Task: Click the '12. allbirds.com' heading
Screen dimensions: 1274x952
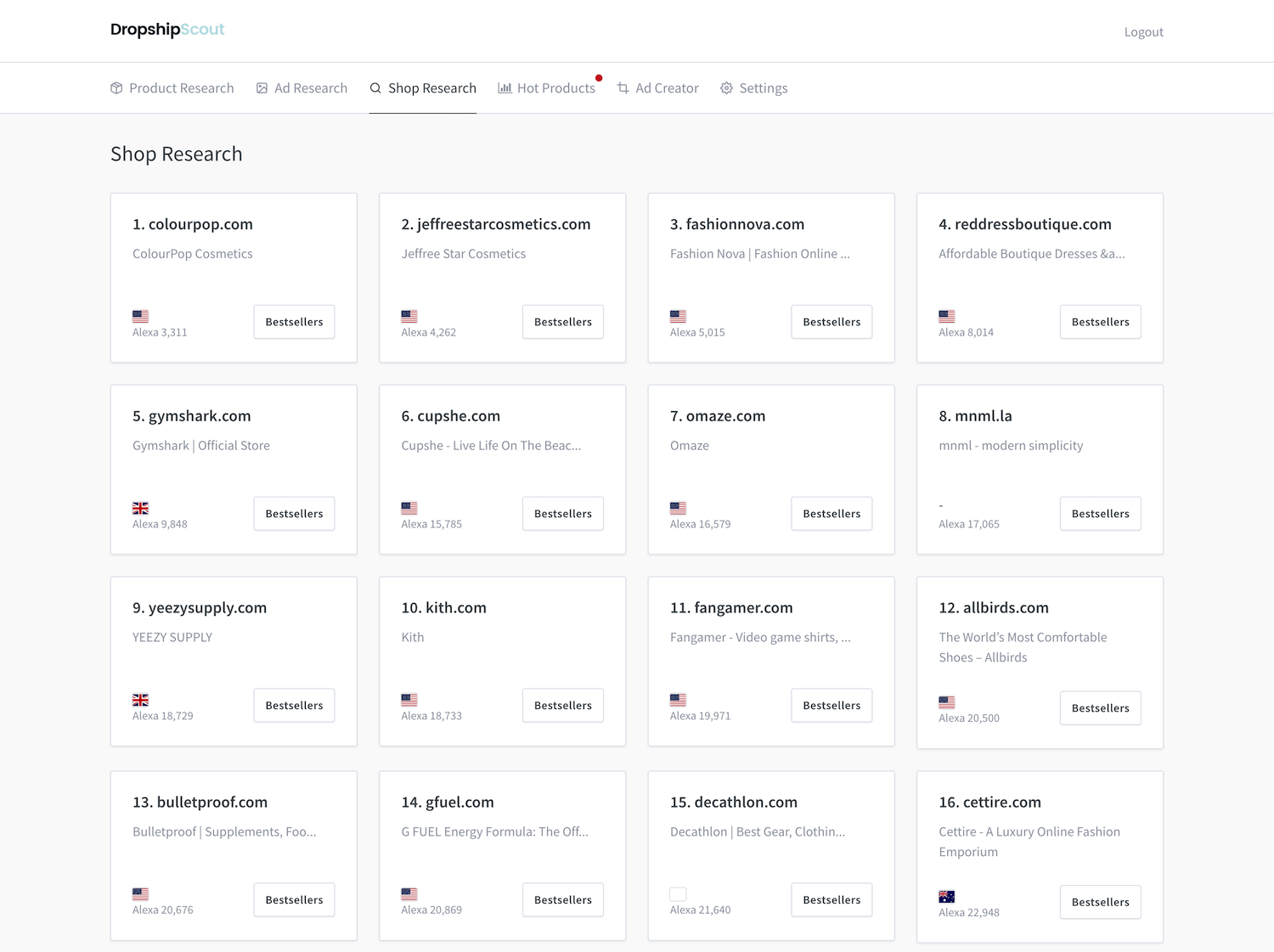Action: click(994, 608)
